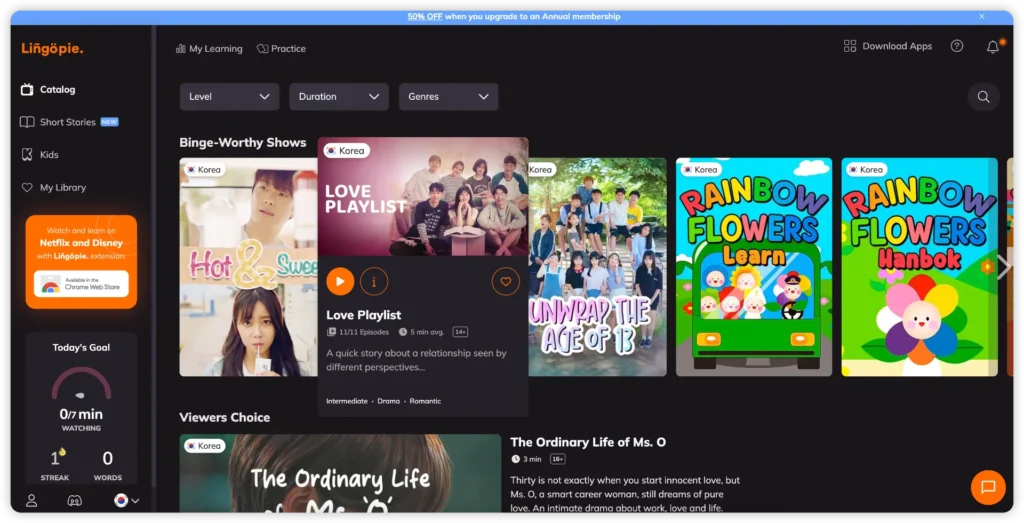Click the Romantic genre tag
The width and height of the screenshot is (1024, 523).
click(x=425, y=401)
